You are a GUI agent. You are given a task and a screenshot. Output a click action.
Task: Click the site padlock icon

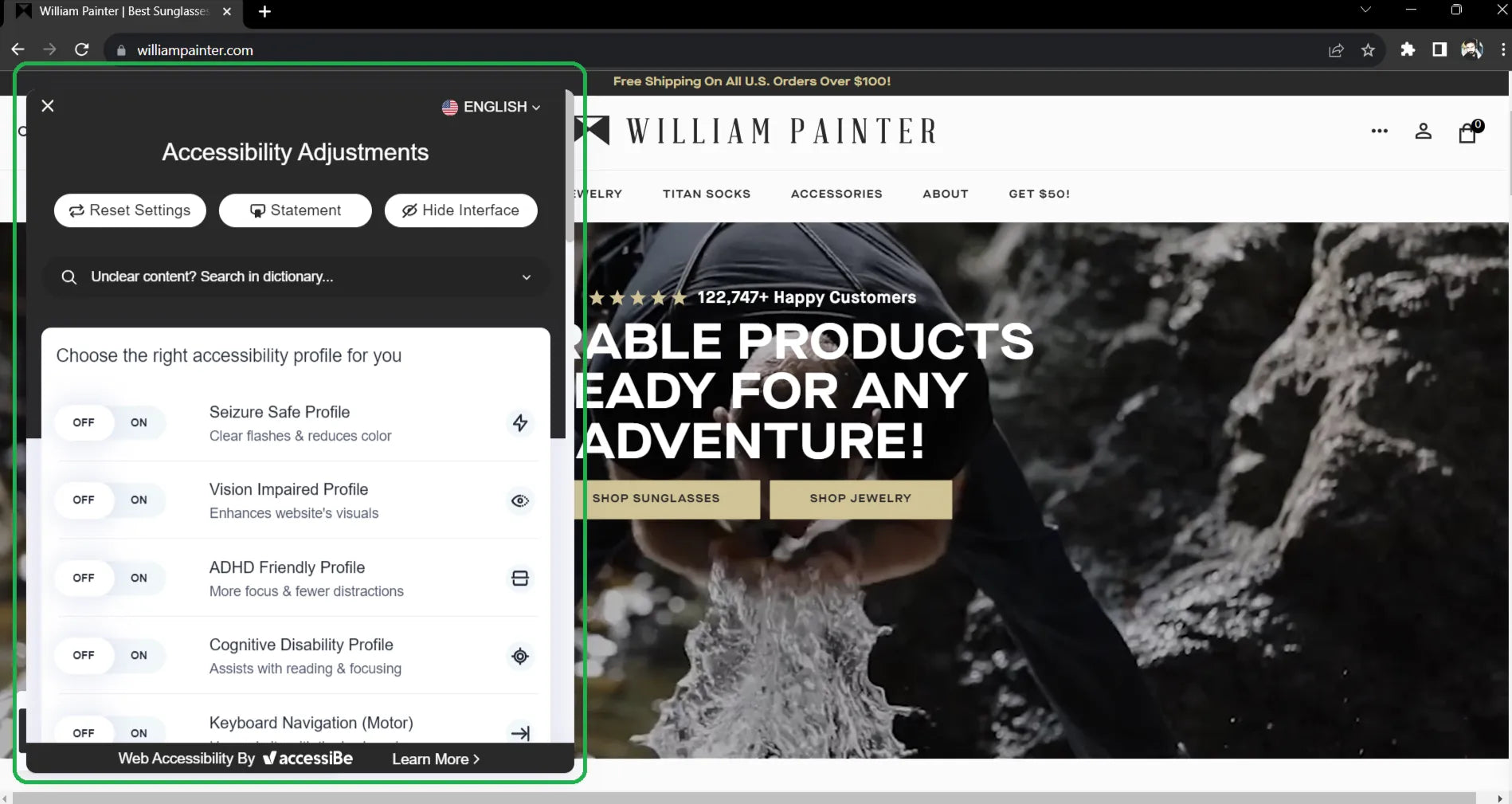coord(121,50)
